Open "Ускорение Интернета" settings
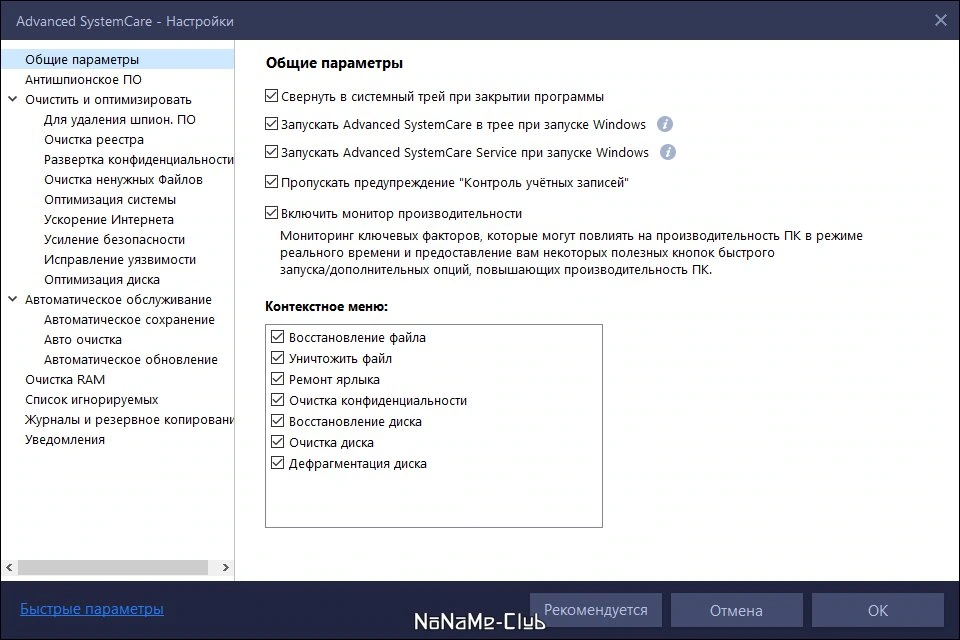Screen dimensions: 960x640 [108, 219]
